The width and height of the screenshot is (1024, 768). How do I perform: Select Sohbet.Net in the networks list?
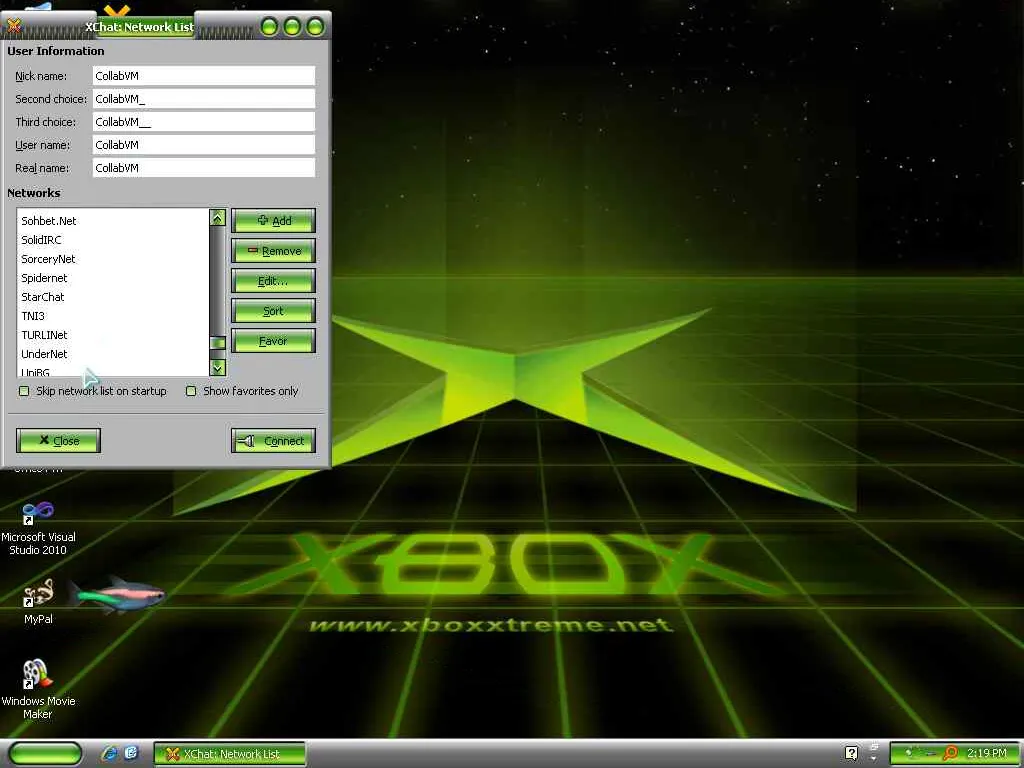pos(112,221)
